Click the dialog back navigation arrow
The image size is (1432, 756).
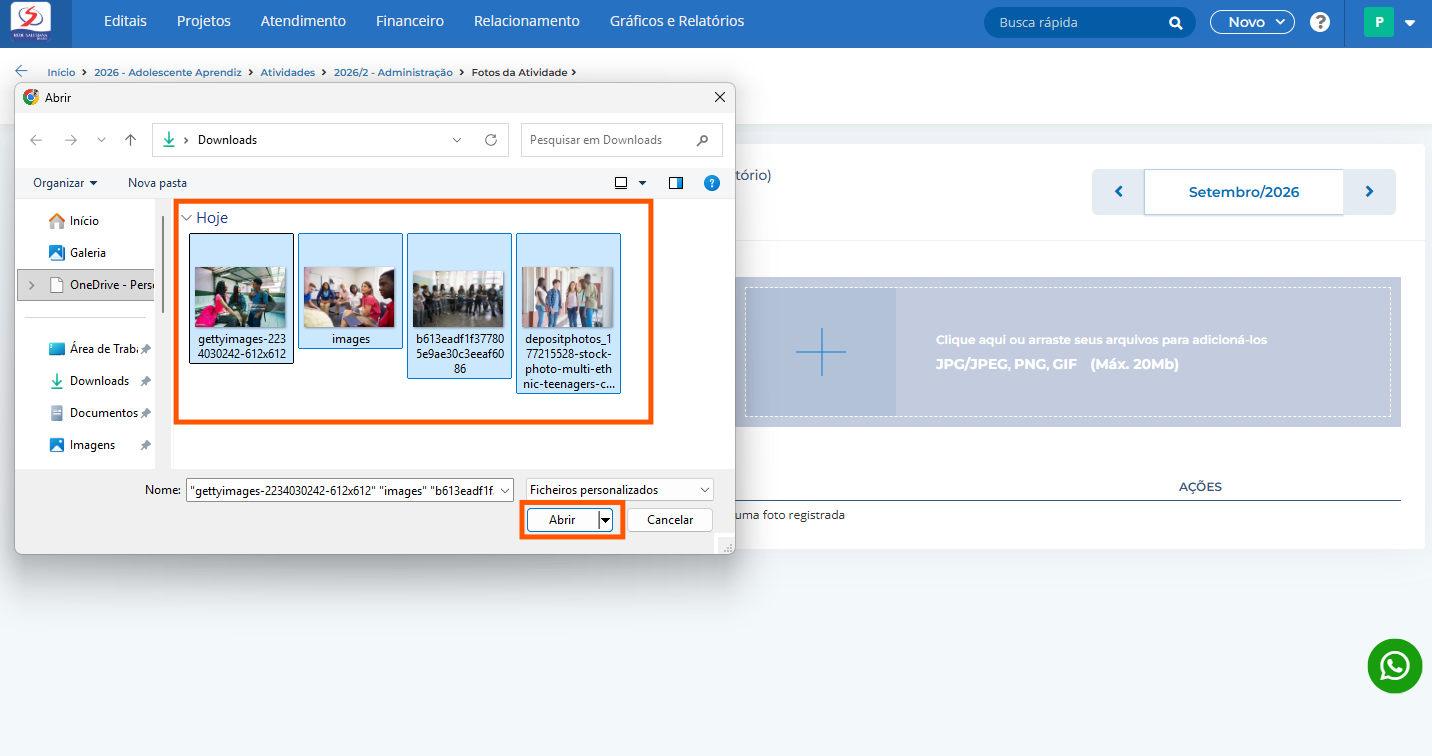tap(36, 140)
